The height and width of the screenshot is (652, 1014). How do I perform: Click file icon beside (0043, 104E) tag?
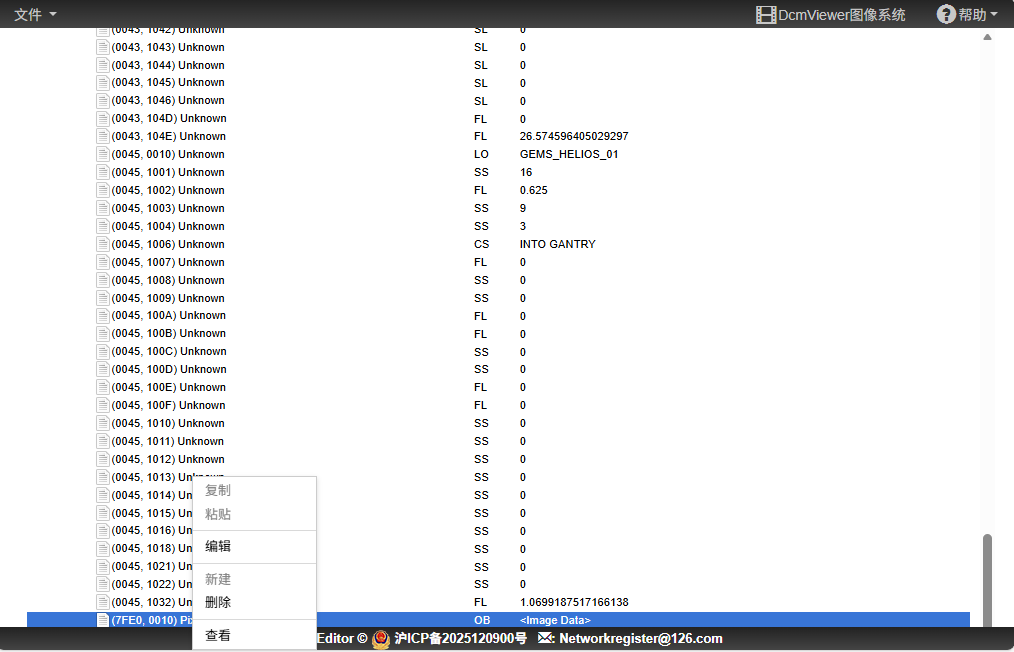102,136
